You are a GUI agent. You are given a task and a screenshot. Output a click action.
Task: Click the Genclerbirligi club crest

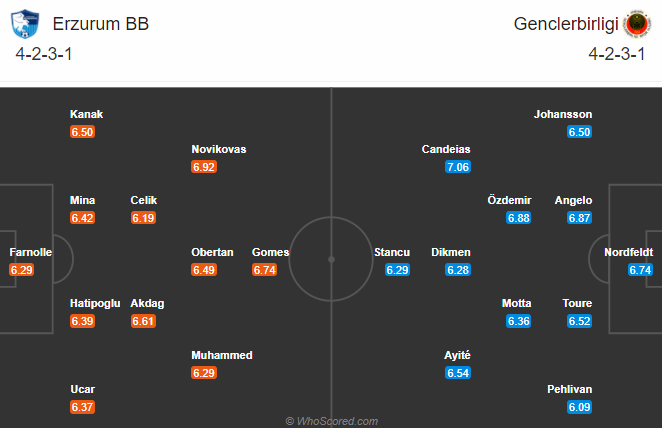638,24
